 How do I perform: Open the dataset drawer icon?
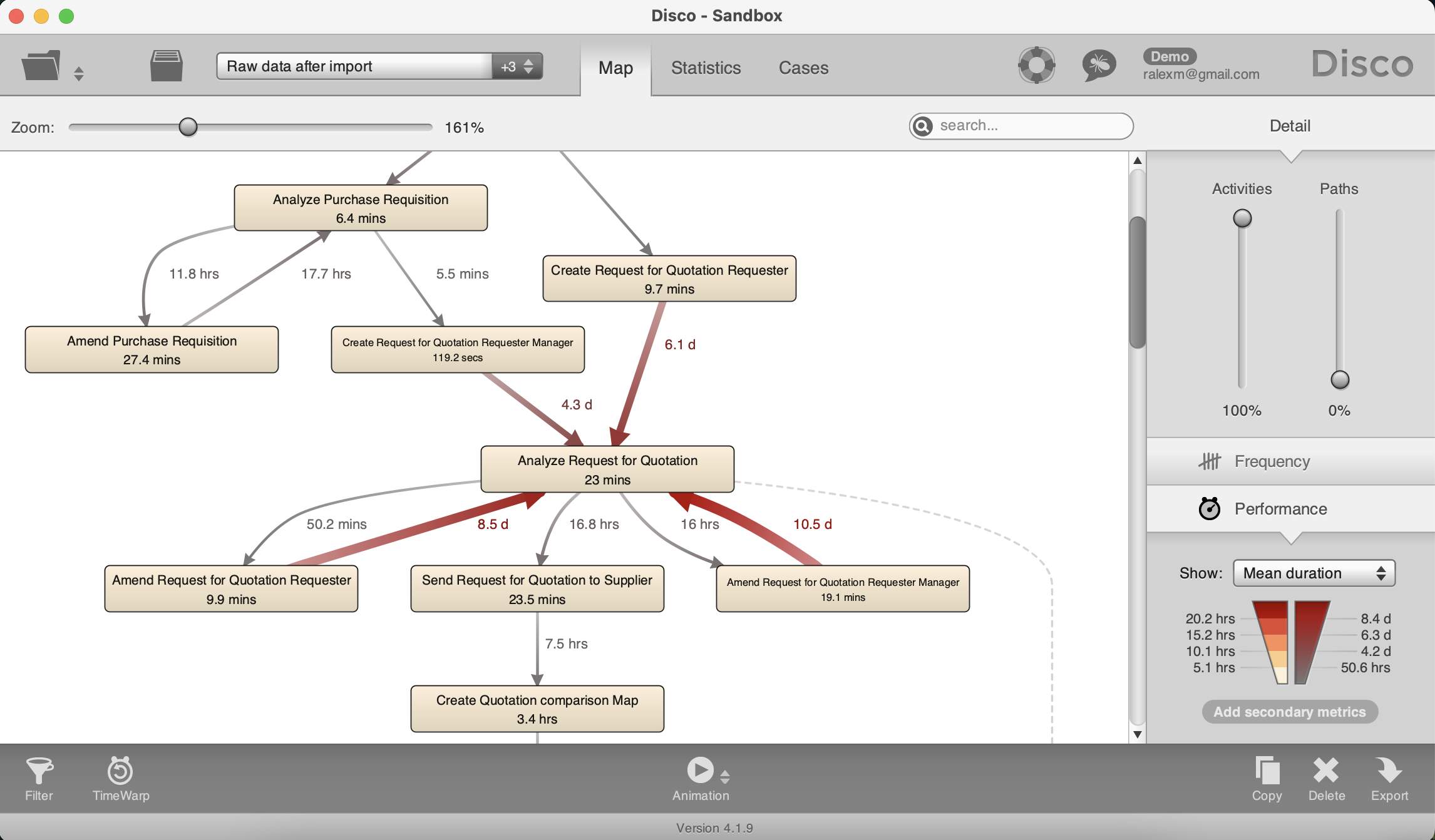pos(167,66)
